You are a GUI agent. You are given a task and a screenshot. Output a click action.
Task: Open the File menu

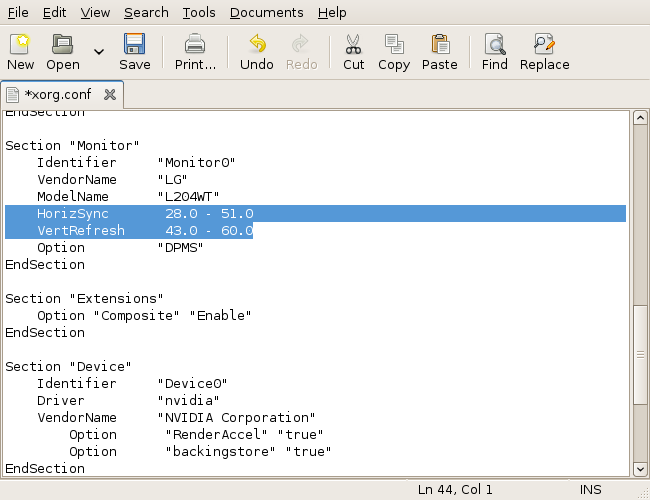tap(18, 13)
